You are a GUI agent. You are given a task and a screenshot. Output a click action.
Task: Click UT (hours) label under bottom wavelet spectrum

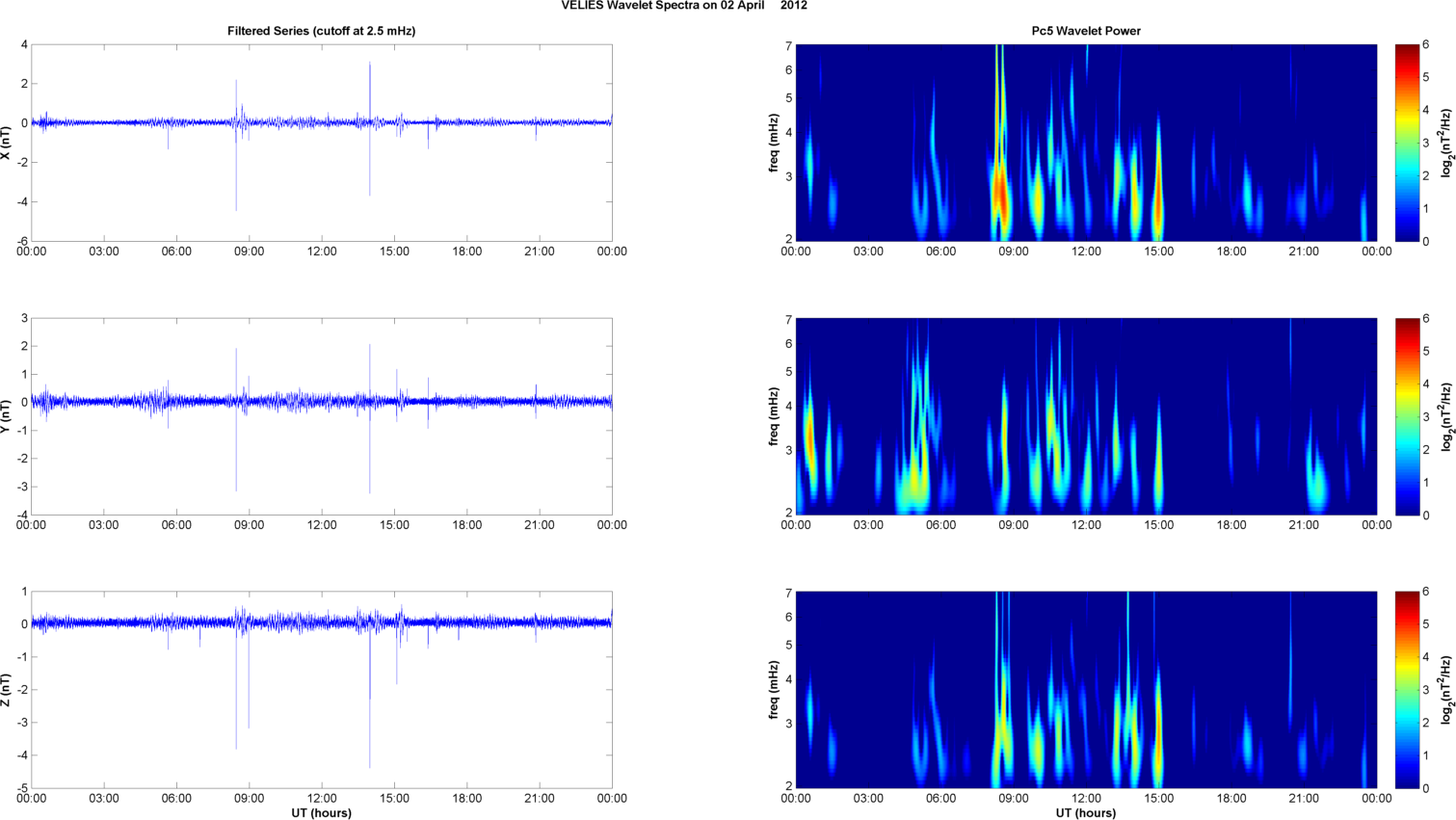(x=1086, y=813)
